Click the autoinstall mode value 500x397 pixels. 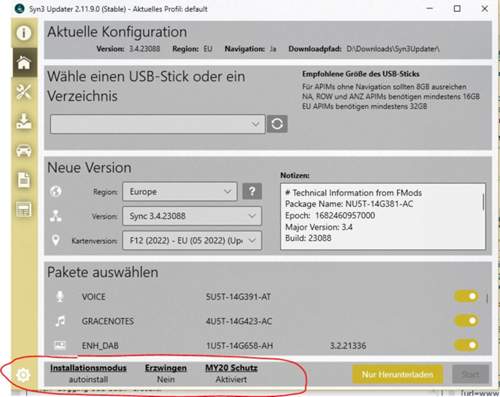(88, 379)
